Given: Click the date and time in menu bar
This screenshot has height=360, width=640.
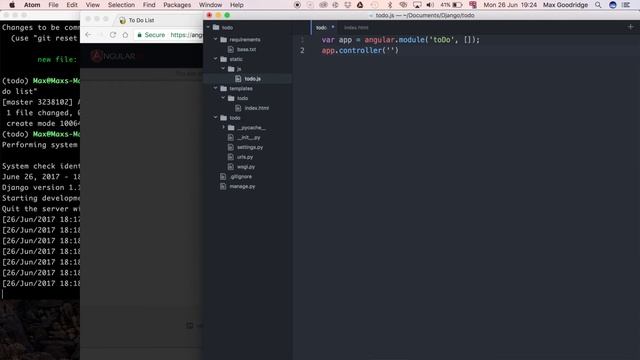Looking at the screenshot, I should [x=510, y=5].
